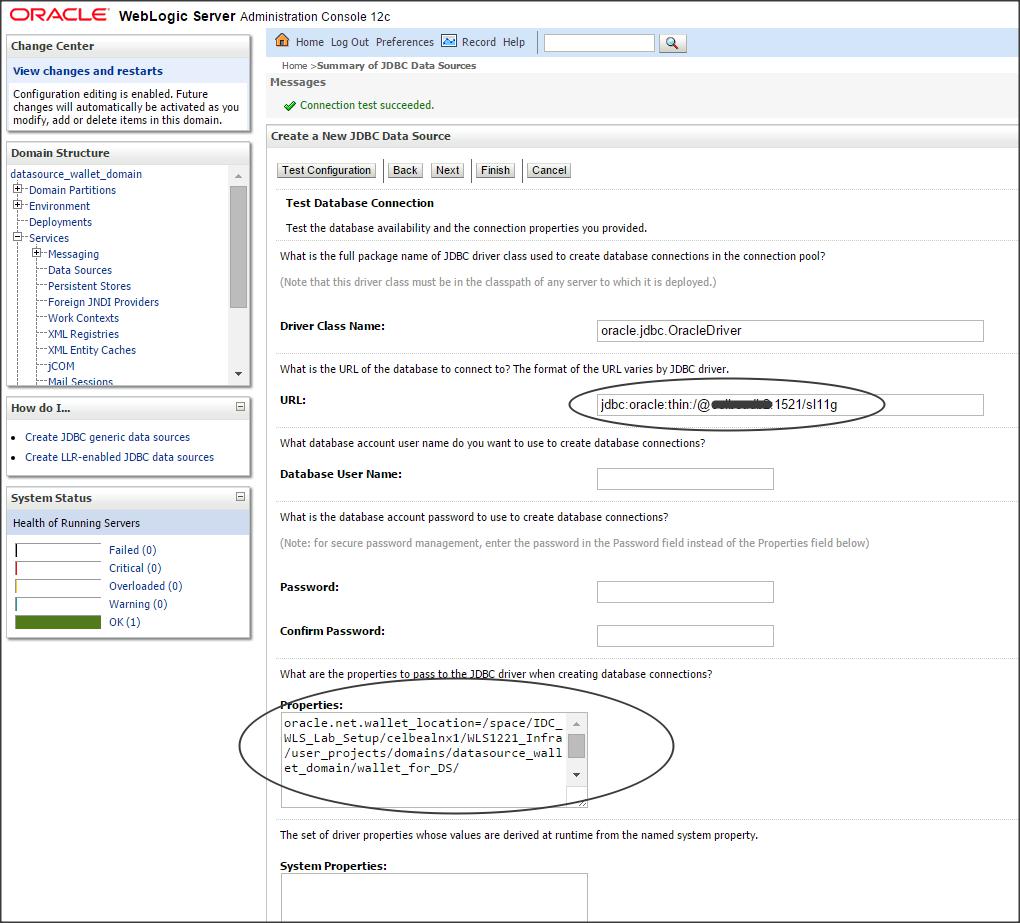
Task: Click the Domain Structure scrollbar thumb
Action: click(238, 247)
